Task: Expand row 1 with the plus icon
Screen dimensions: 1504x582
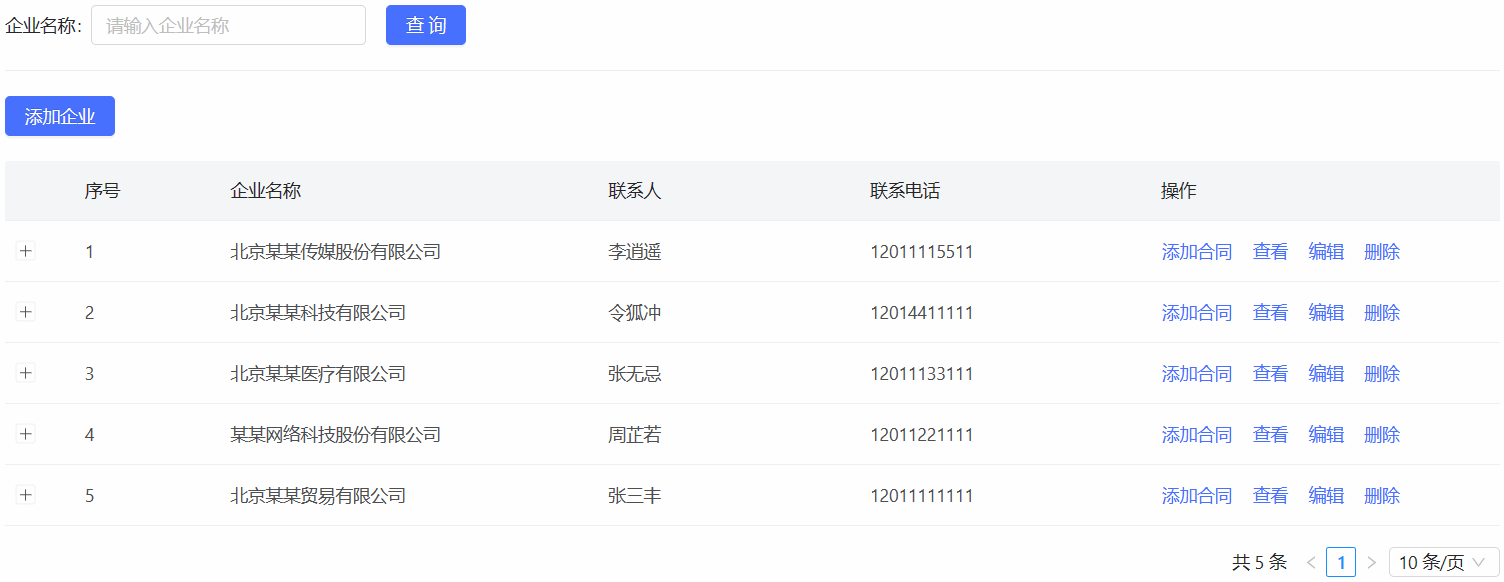Action: pyautogui.click(x=26, y=251)
